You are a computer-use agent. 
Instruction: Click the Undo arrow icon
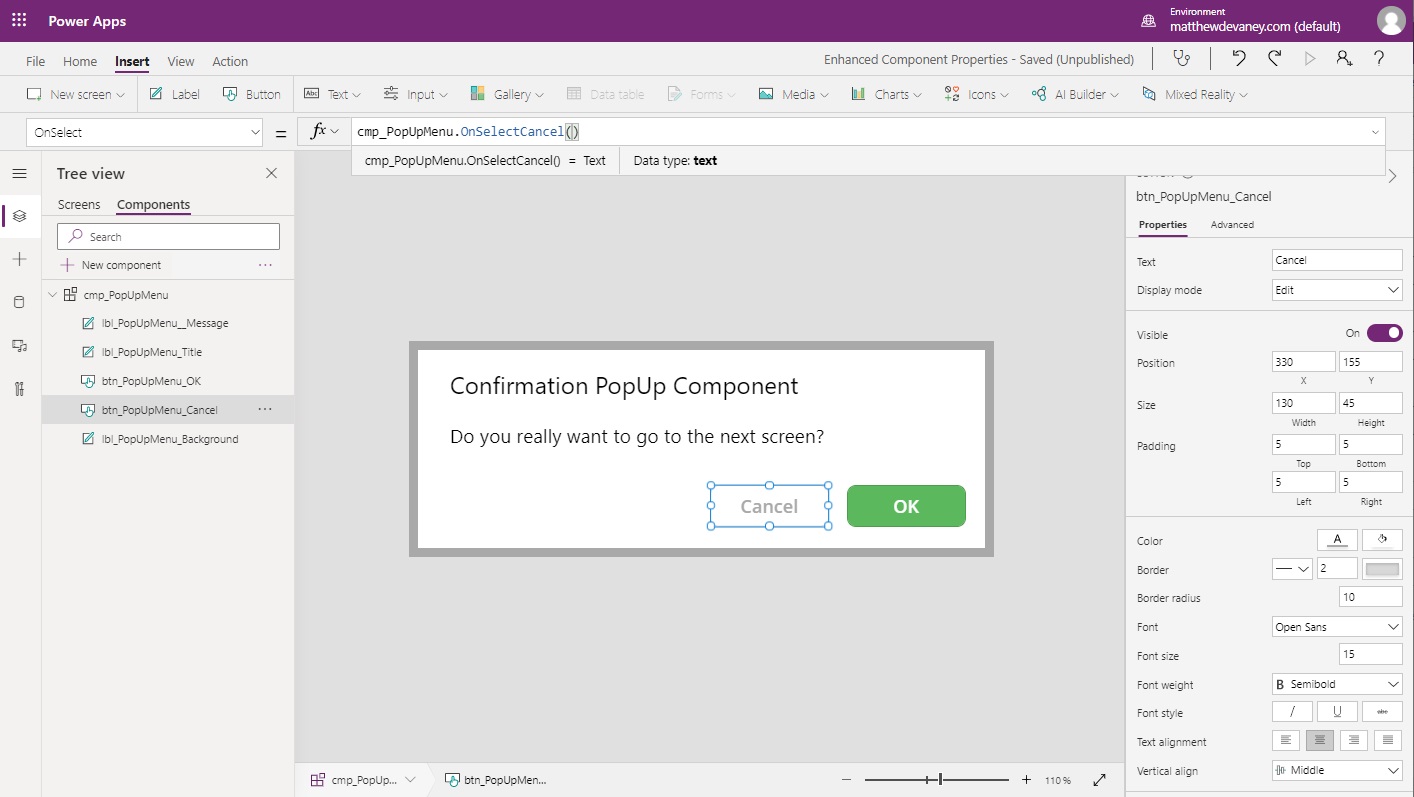click(x=1239, y=59)
